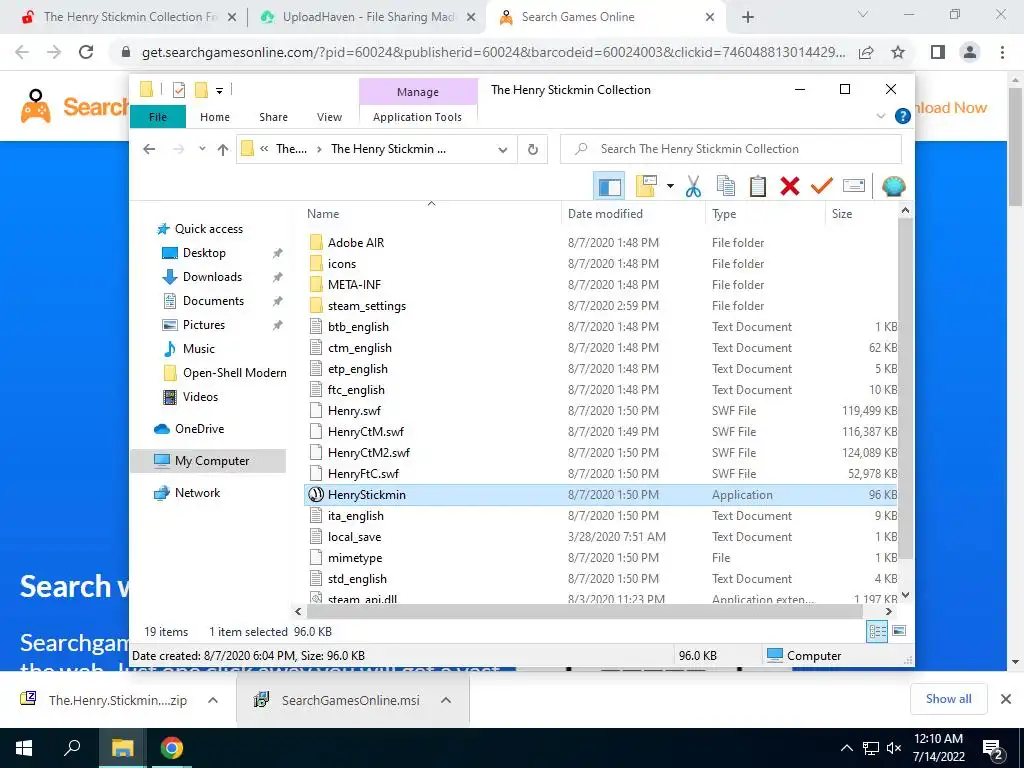1024x768 pixels.
Task: Click the Manage contextual tab
Action: [418, 92]
